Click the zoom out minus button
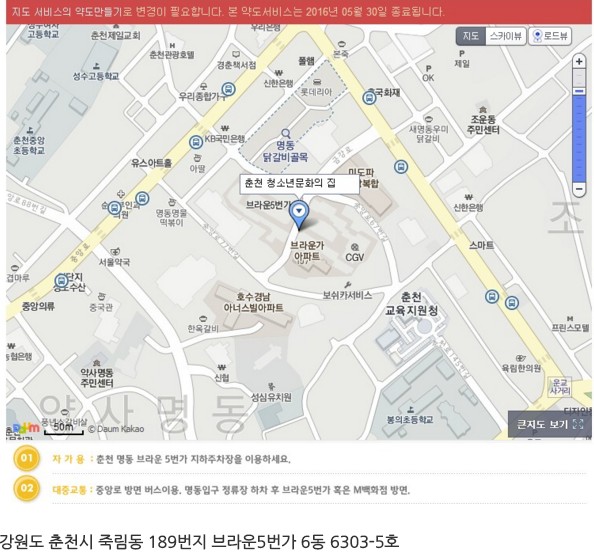594x556 pixels. [579, 189]
